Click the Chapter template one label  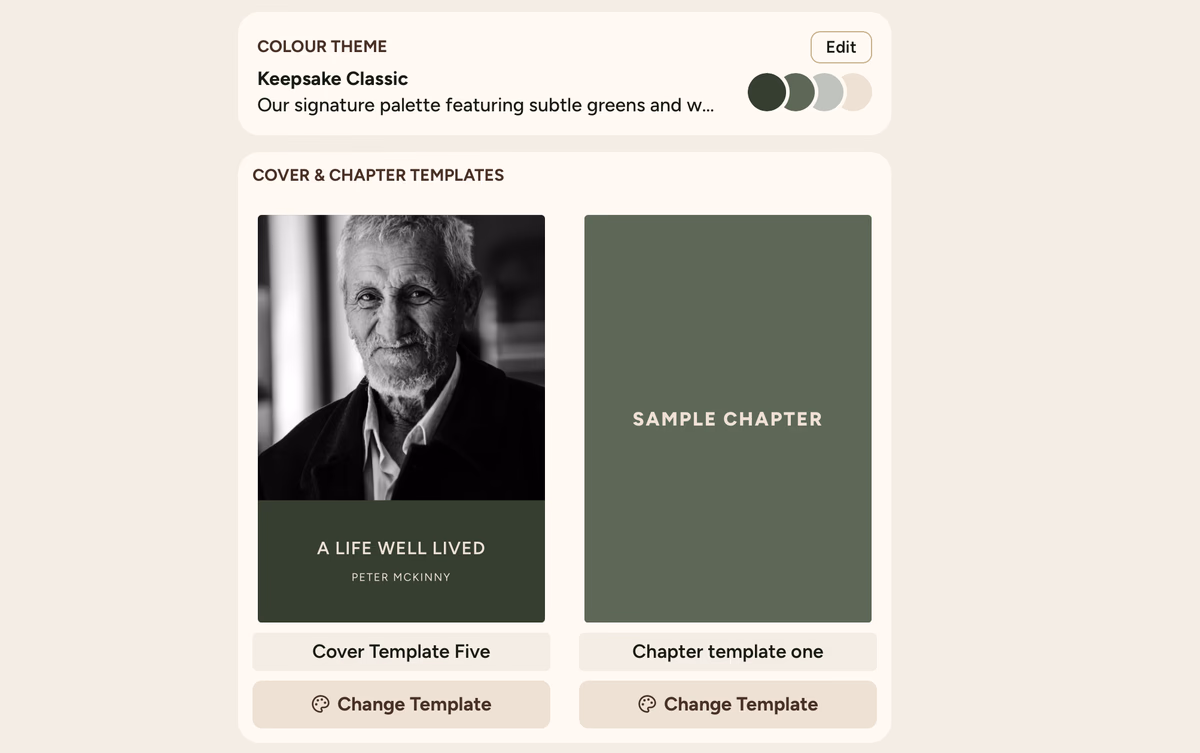pyautogui.click(x=727, y=652)
